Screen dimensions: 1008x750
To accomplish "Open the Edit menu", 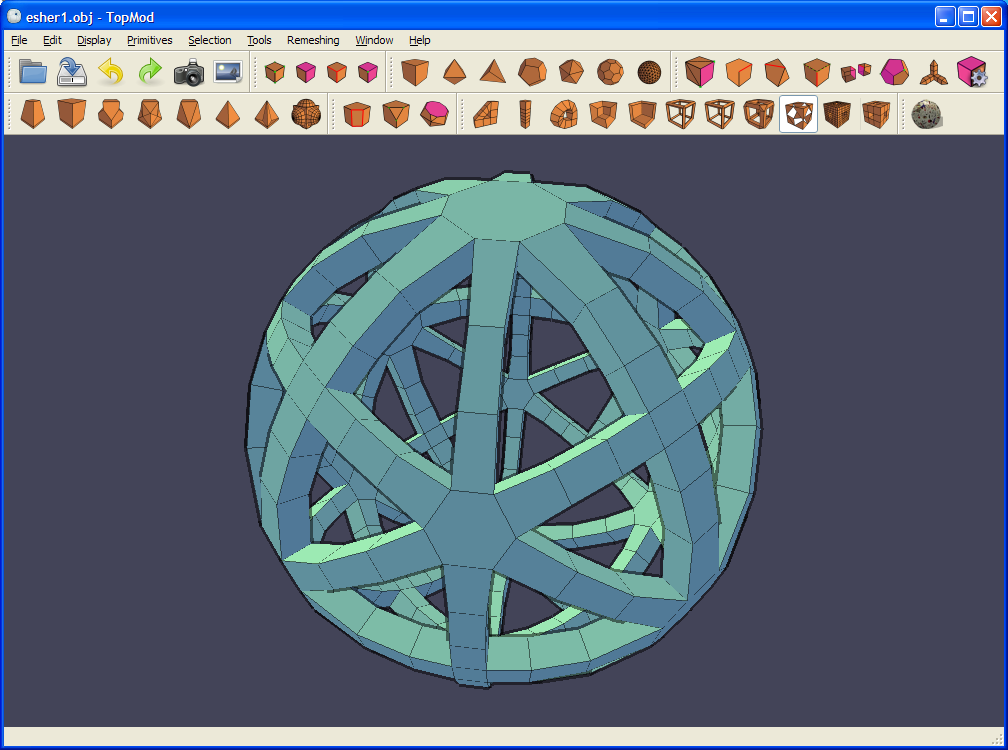I will 52,40.
